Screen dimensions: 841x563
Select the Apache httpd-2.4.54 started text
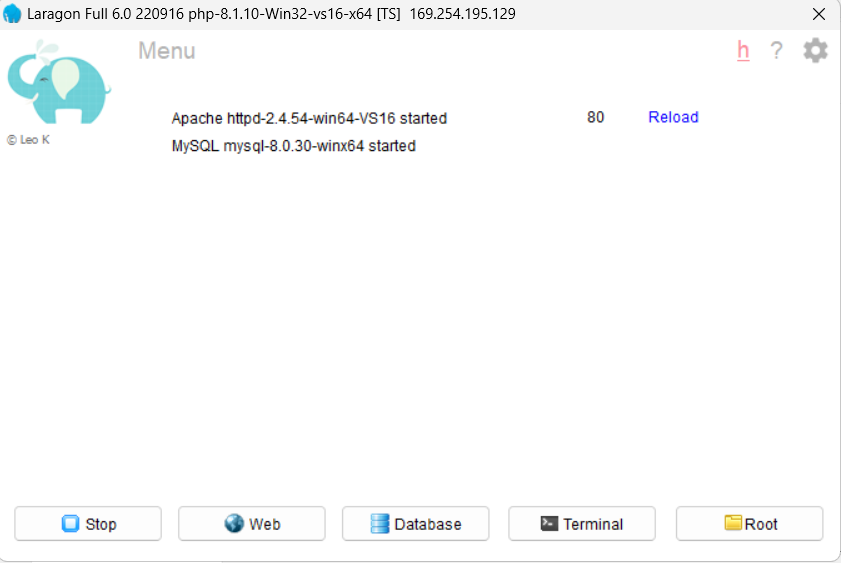click(x=309, y=118)
